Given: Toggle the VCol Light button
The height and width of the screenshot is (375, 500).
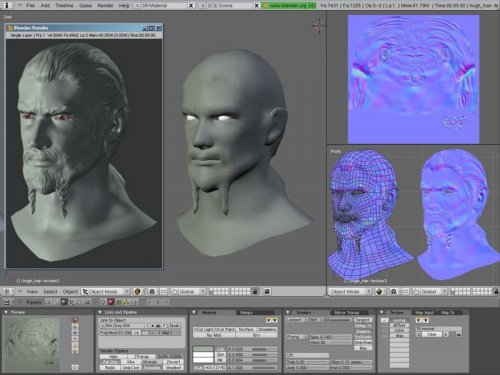Looking at the screenshot, I should [x=204, y=329].
